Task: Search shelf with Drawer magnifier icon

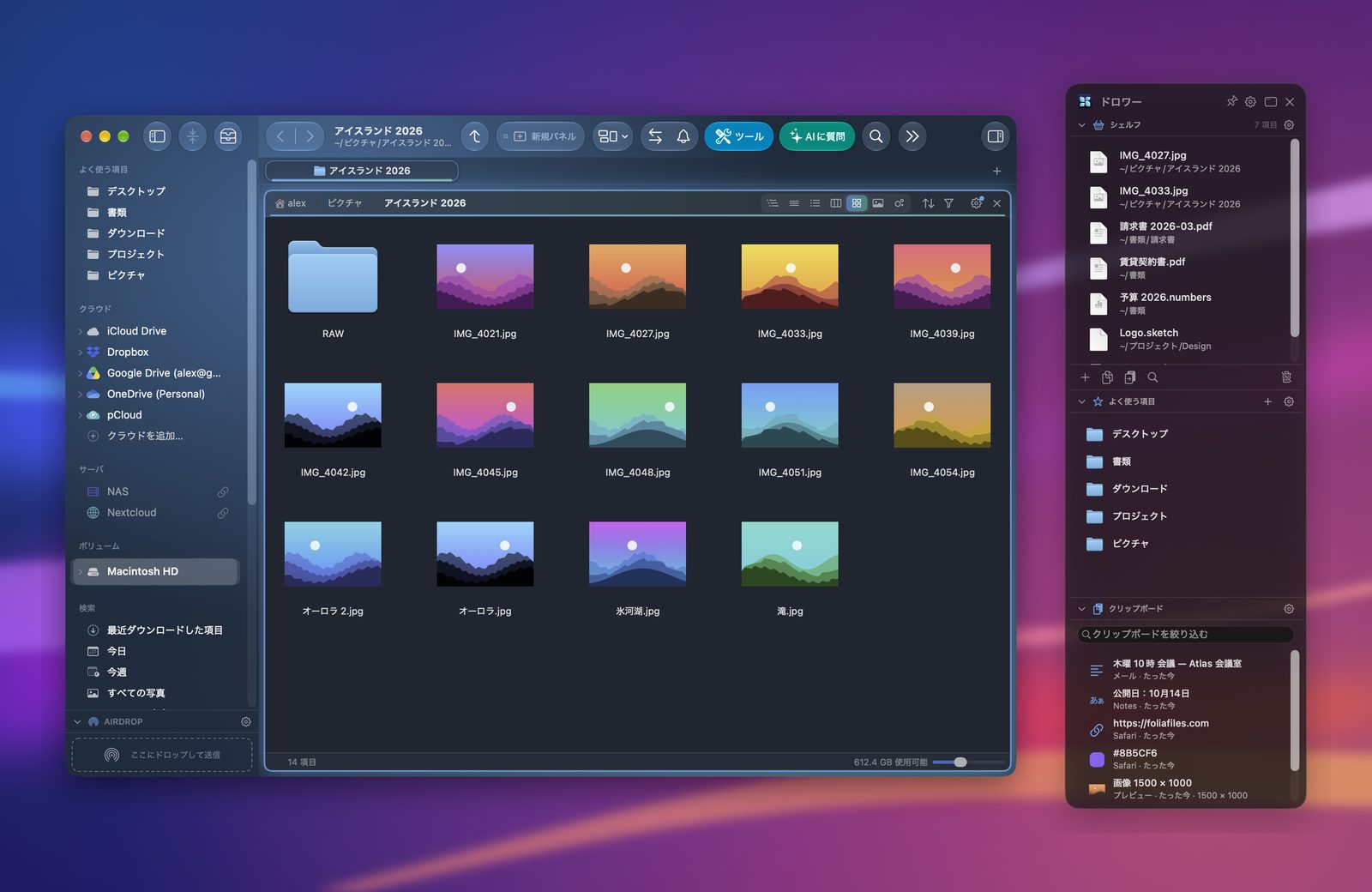Action: 1153,377
